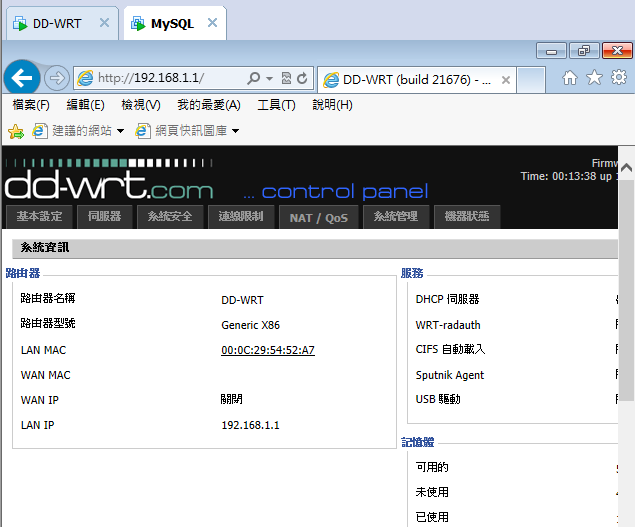Open the 我的最愛(A) menu
This screenshot has width=635, height=527.
[x=209, y=105]
